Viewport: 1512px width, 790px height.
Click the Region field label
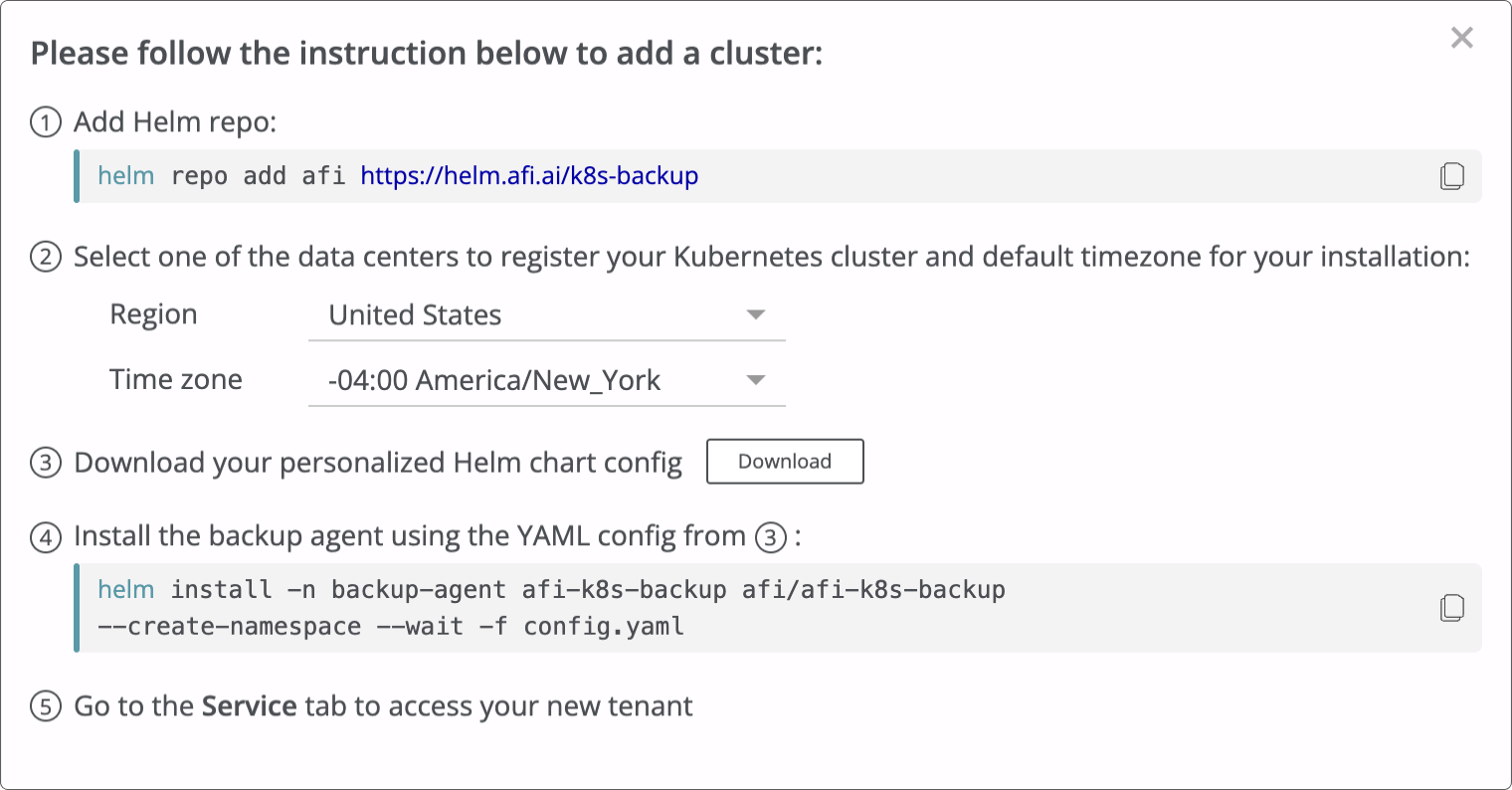pos(154,314)
